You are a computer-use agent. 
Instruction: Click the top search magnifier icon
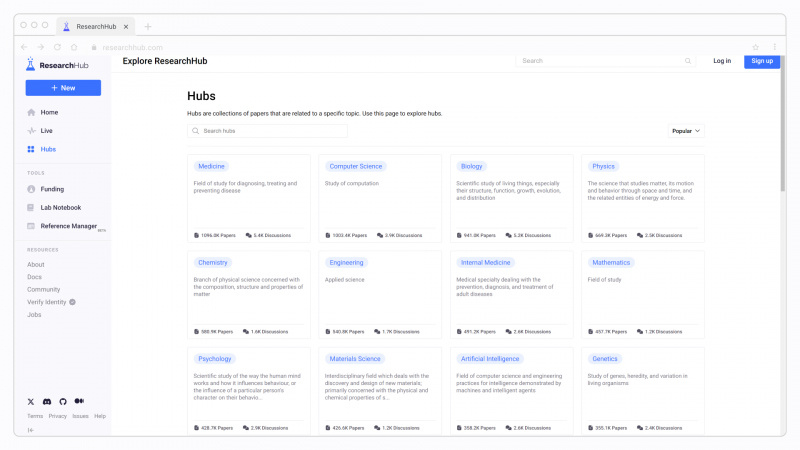[688, 61]
